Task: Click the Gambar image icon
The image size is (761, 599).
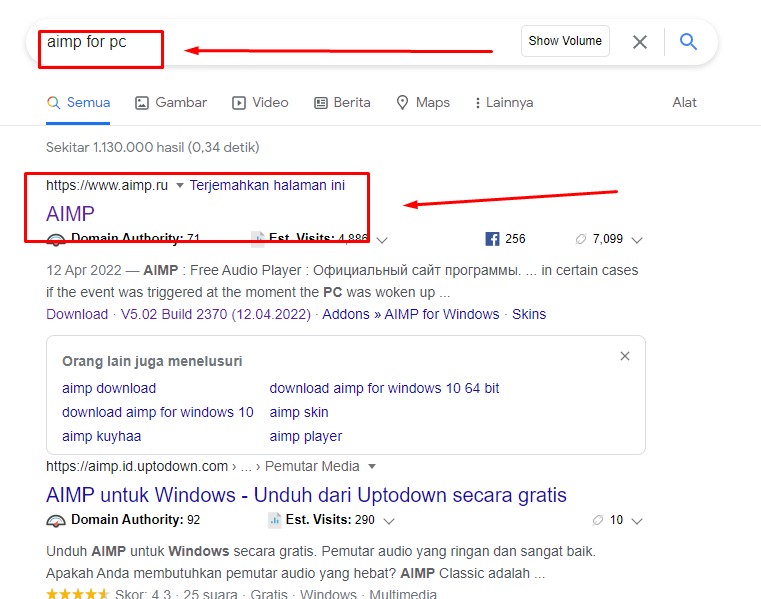Action: click(x=142, y=103)
